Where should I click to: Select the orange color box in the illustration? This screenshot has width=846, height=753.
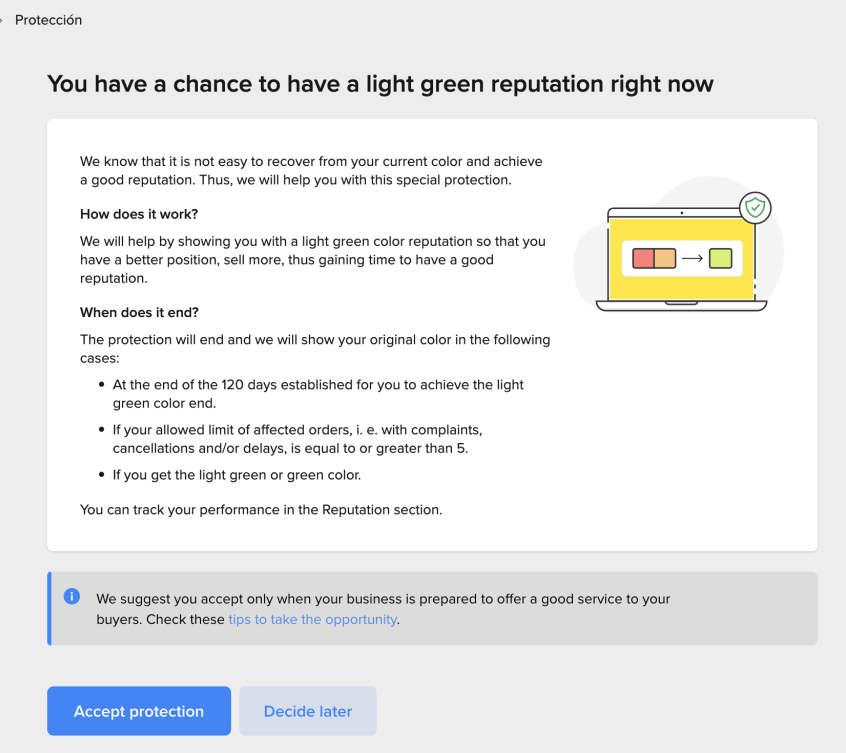point(665,259)
